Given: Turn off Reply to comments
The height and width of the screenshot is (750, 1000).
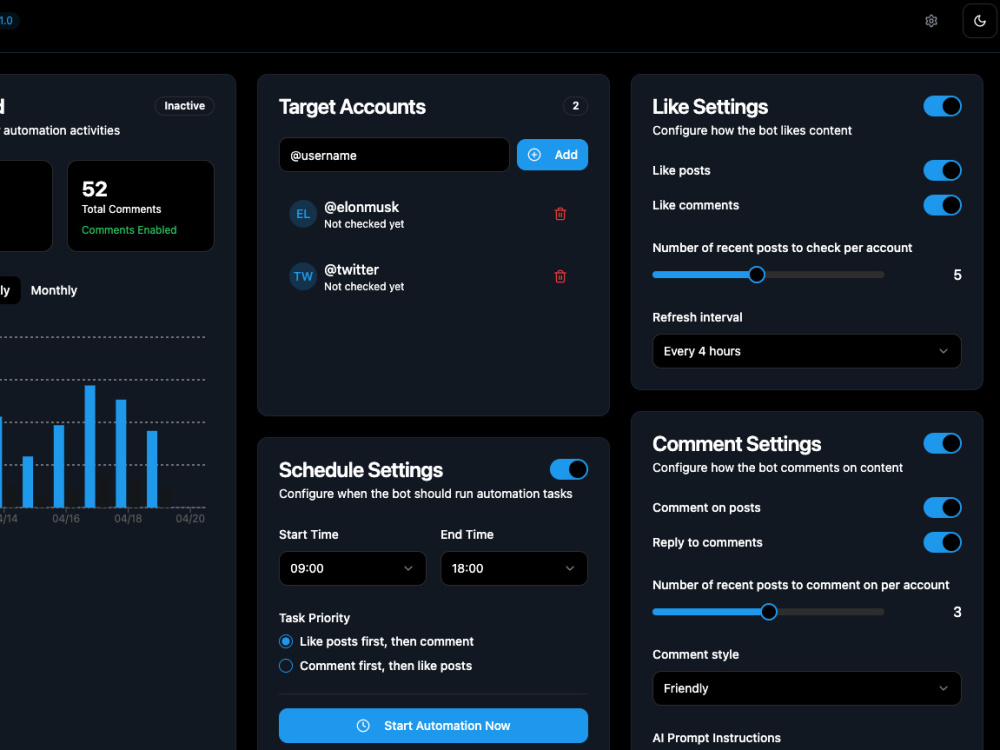Looking at the screenshot, I should (x=943, y=543).
